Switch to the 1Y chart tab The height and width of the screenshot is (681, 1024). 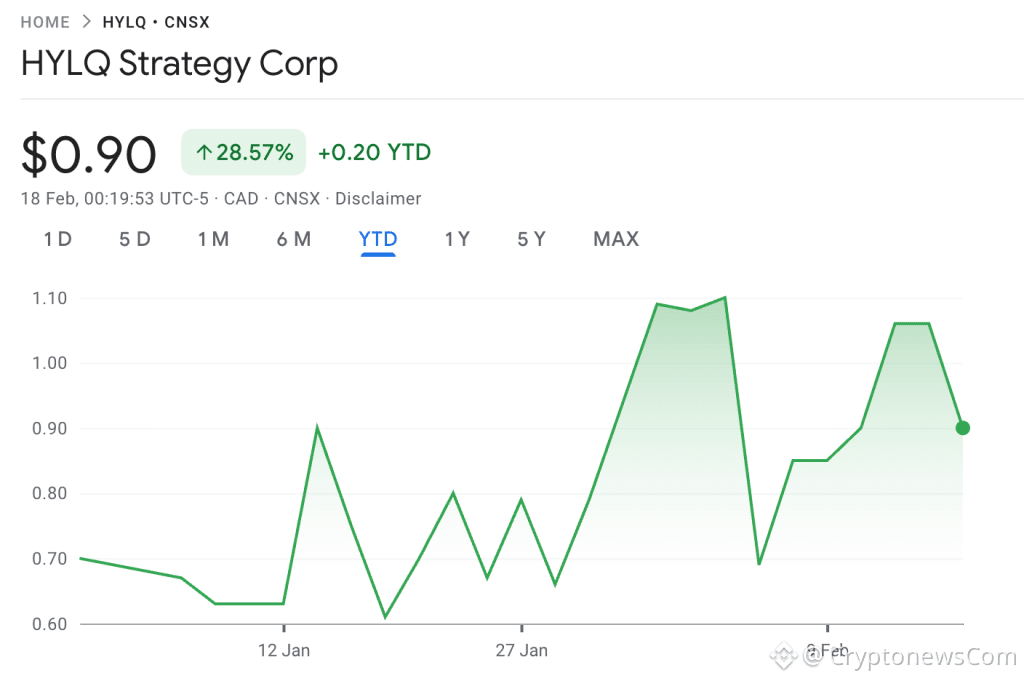tap(457, 239)
